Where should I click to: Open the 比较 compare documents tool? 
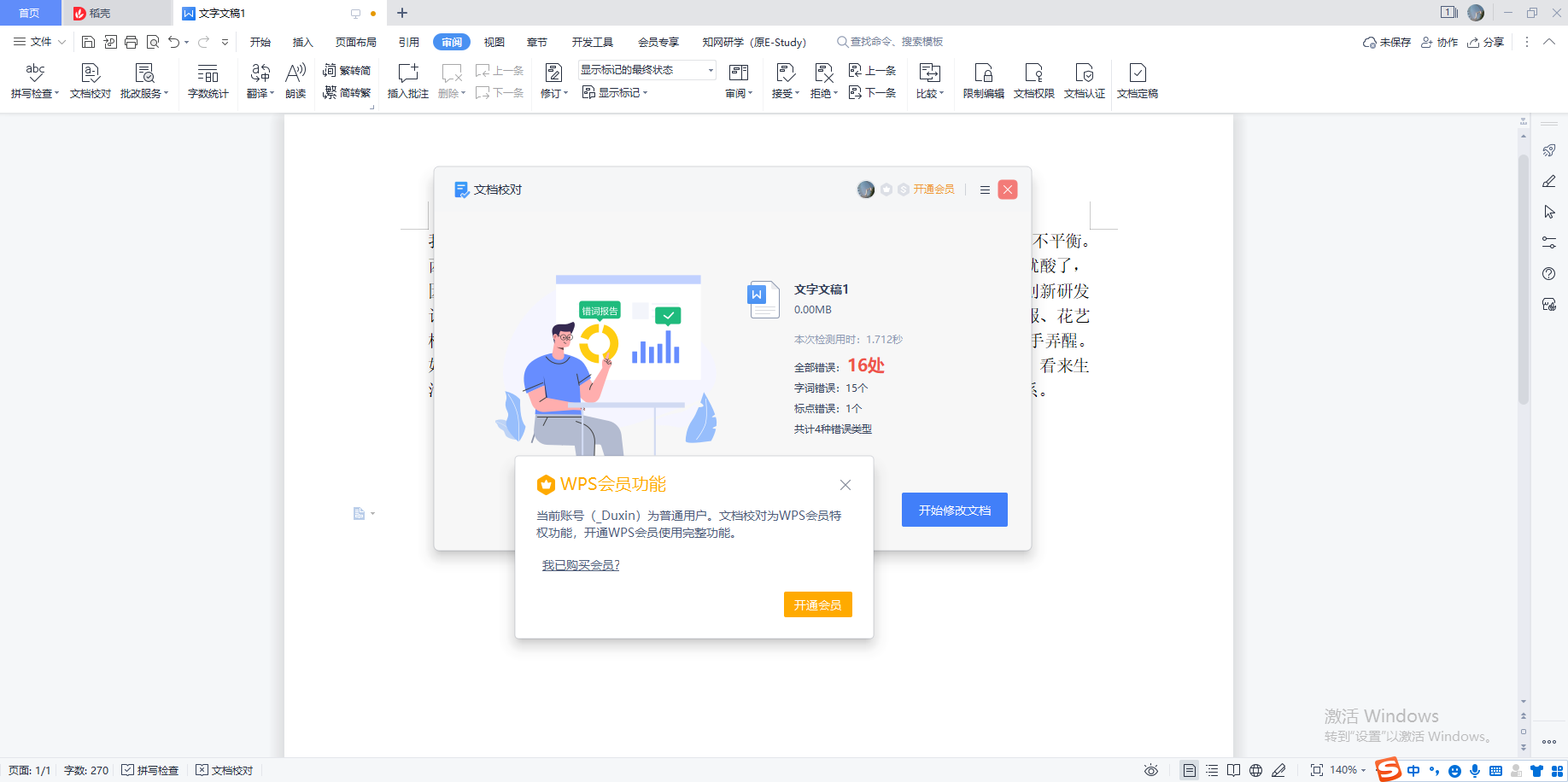pyautogui.click(x=930, y=81)
